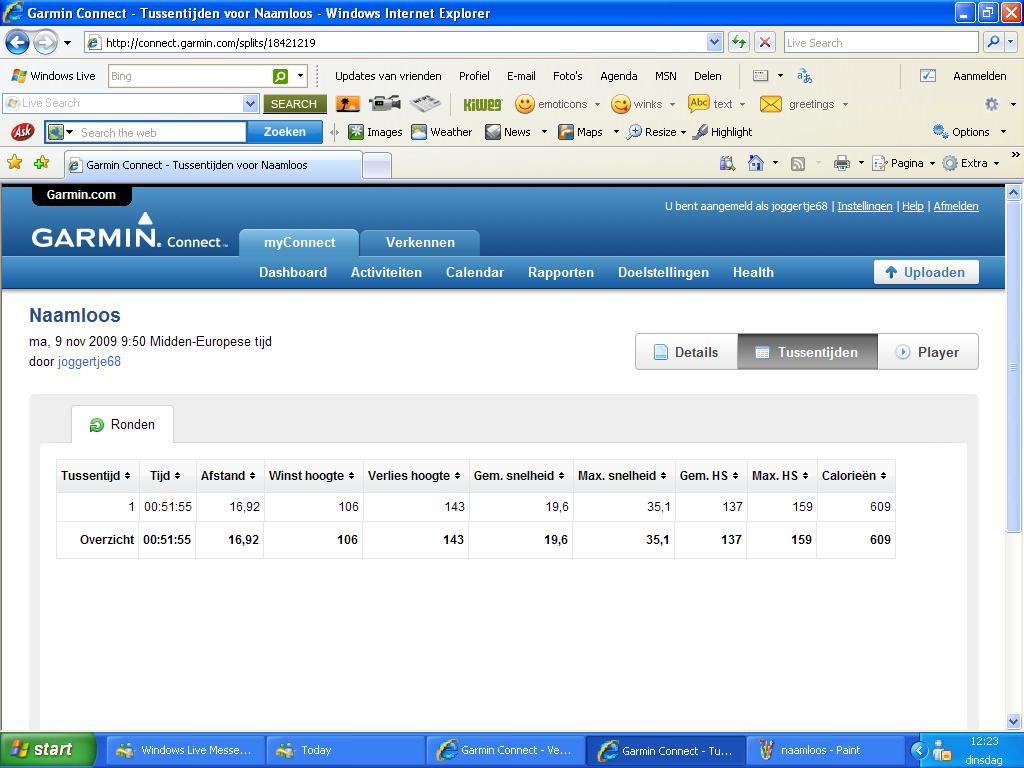Click the Ask Search the web field

(x=162, y=133)
